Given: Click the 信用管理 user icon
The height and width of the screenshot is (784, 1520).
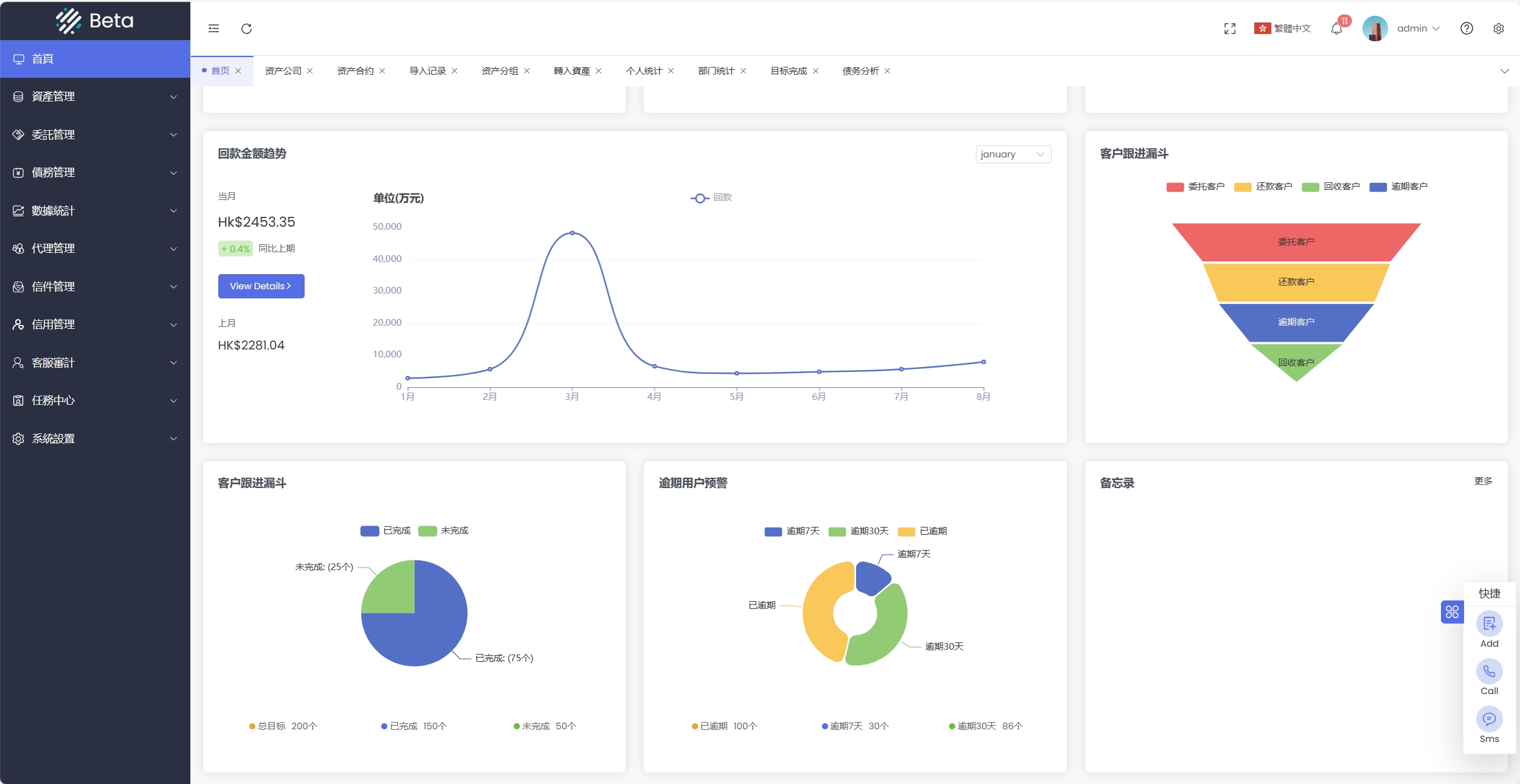Looking at the screenshot, I should coord(18,325).
